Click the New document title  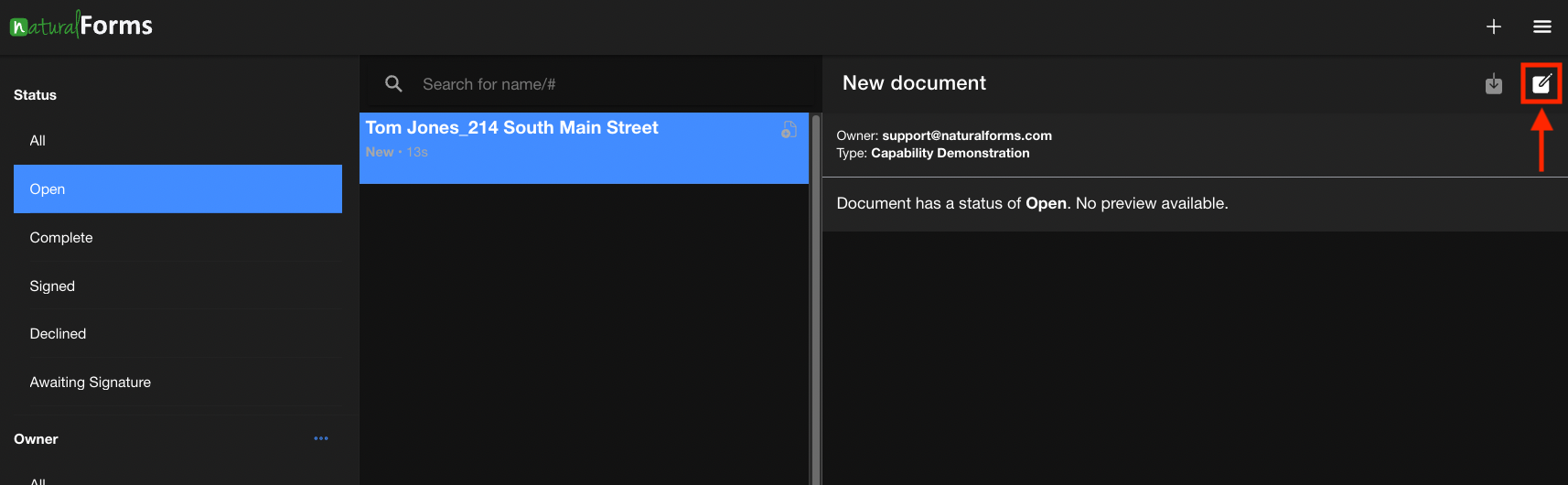pos(914,83)
